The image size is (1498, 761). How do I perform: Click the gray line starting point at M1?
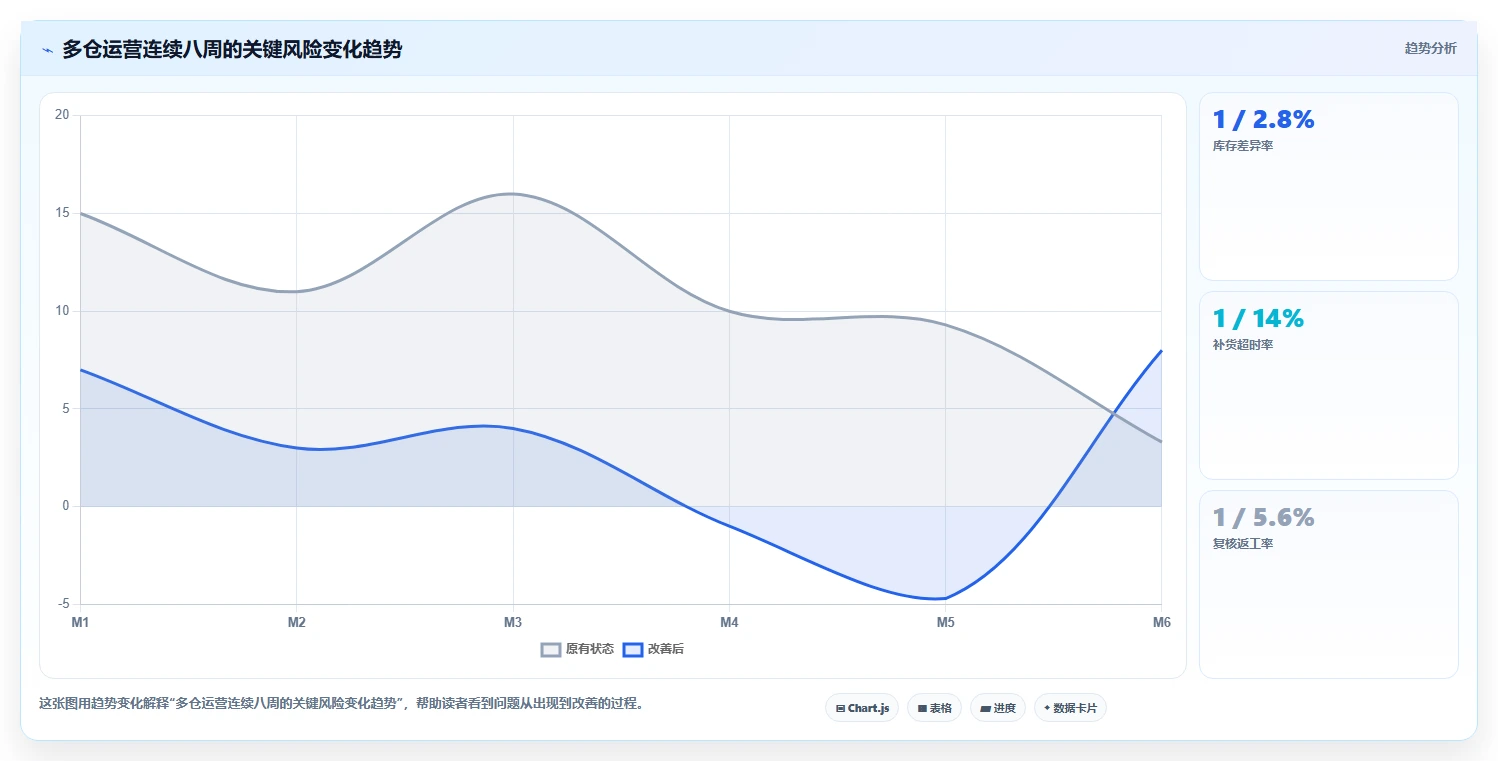[x=81, y=213]
